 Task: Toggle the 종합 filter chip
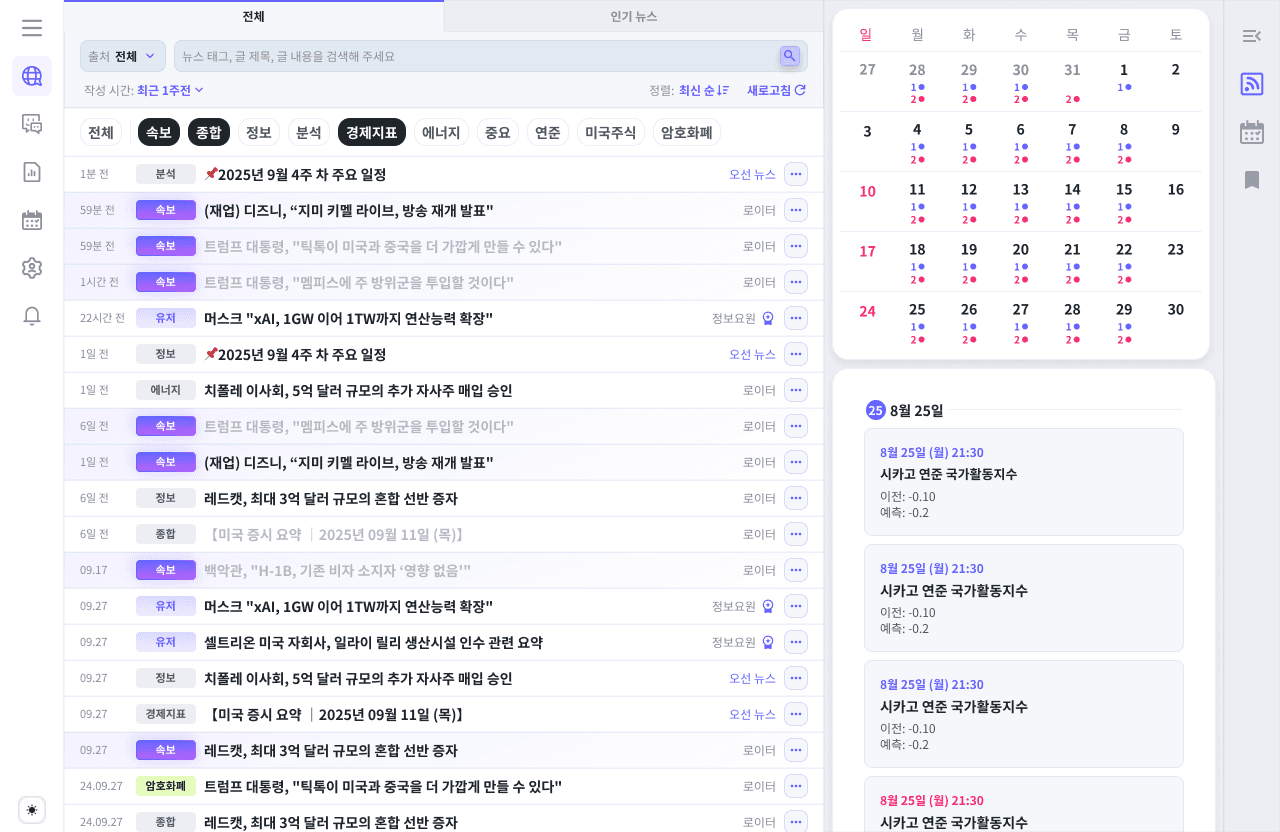click(209, 132)
